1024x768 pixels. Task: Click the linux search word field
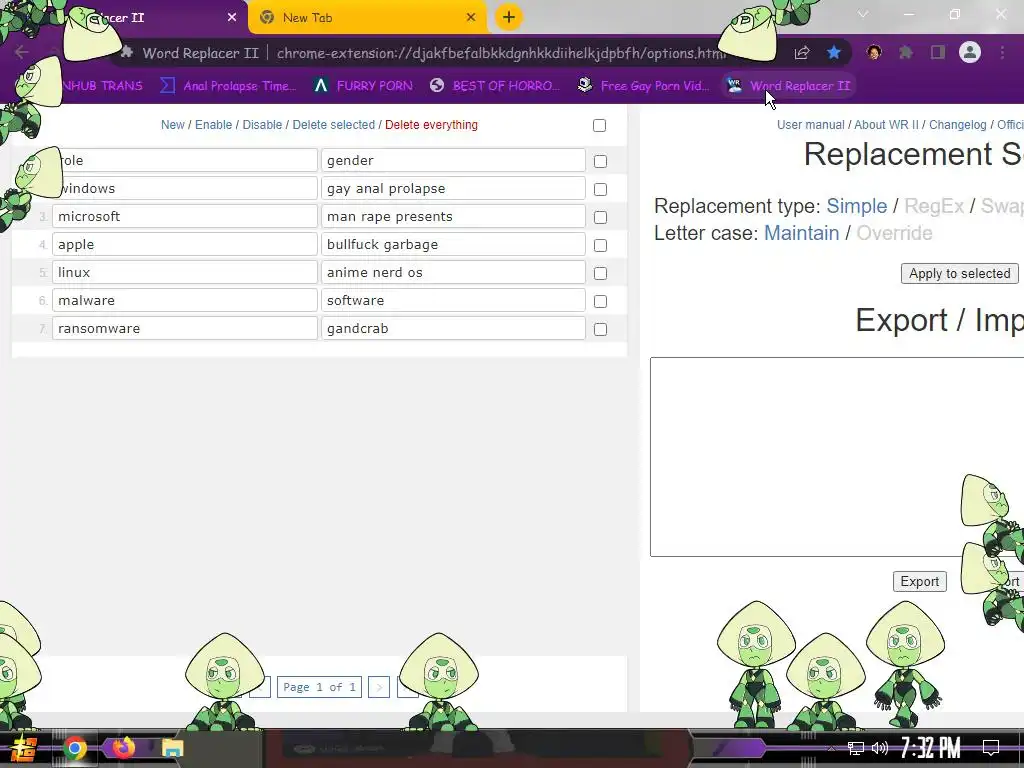pyautogui.click(x=185, y=272)
